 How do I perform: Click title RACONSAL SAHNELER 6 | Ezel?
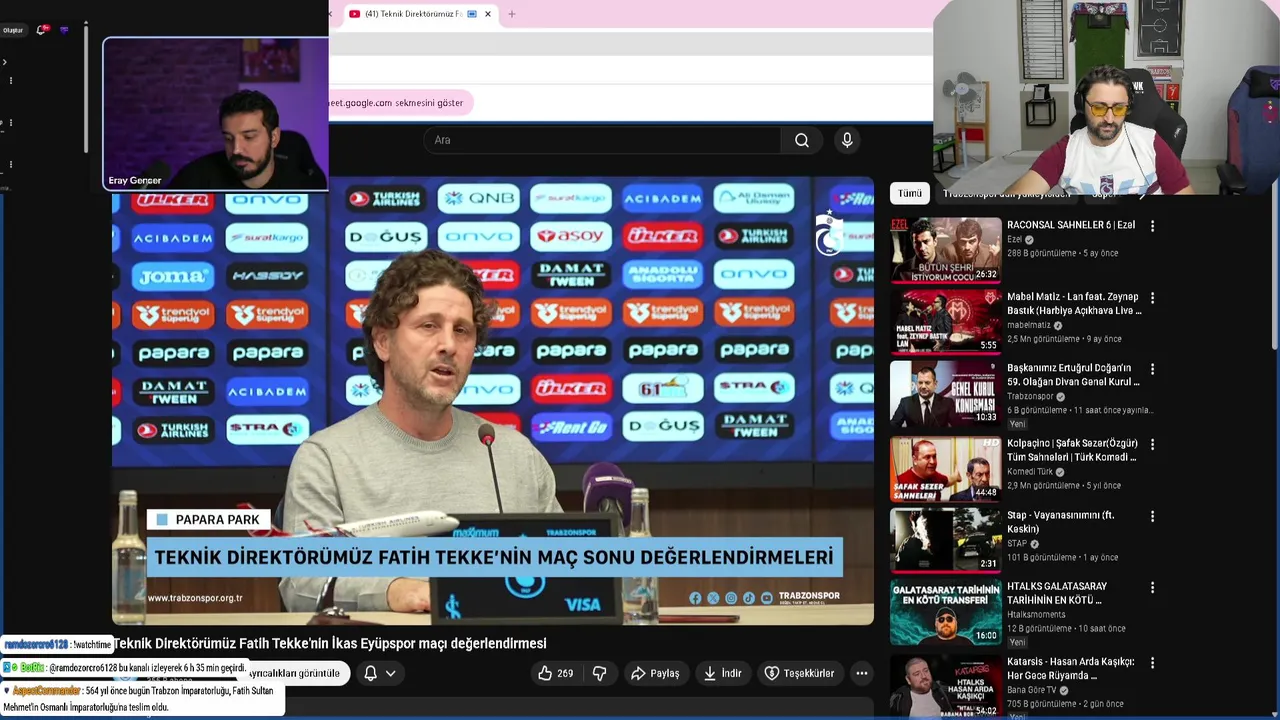(1071, 225)
